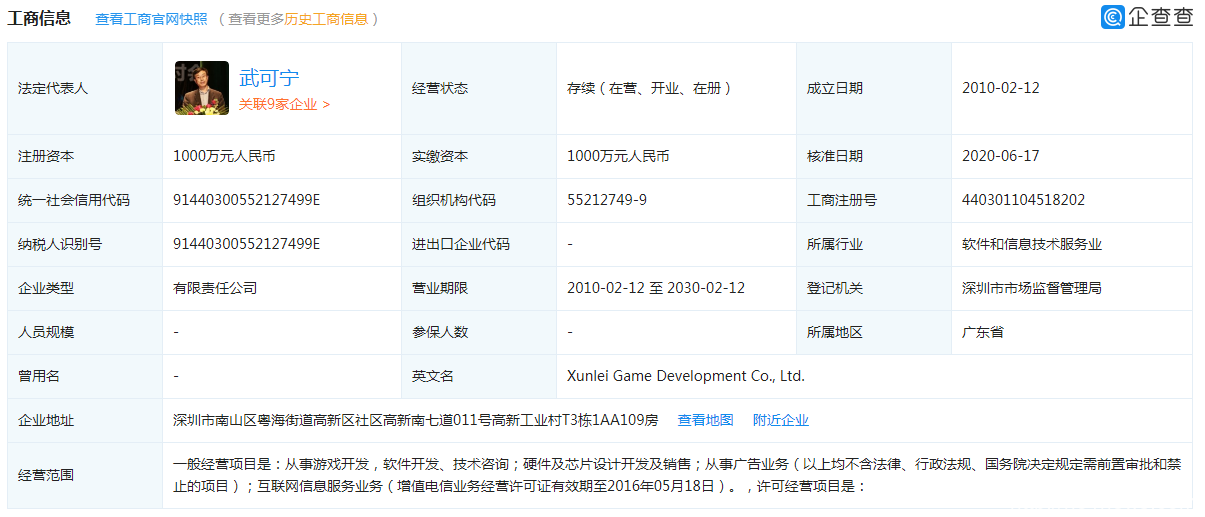Select 所属行业 label cell

pos(874,244)
